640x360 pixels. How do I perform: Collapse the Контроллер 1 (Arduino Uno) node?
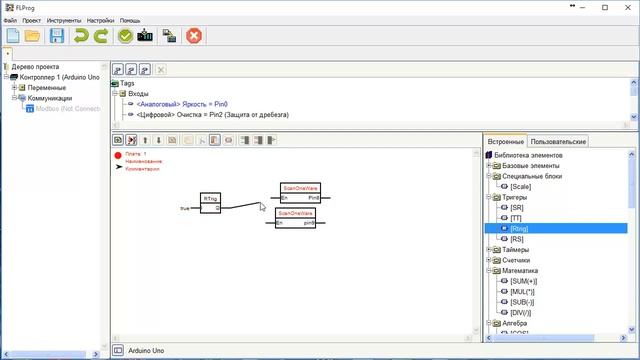pyautogui.click(x=6, y=77)
